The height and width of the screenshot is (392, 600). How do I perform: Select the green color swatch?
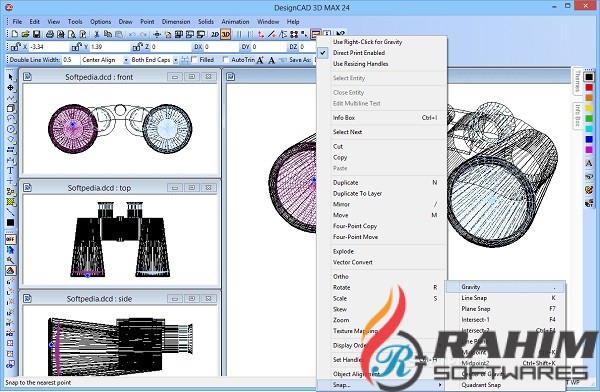click(x=589, y=119)
